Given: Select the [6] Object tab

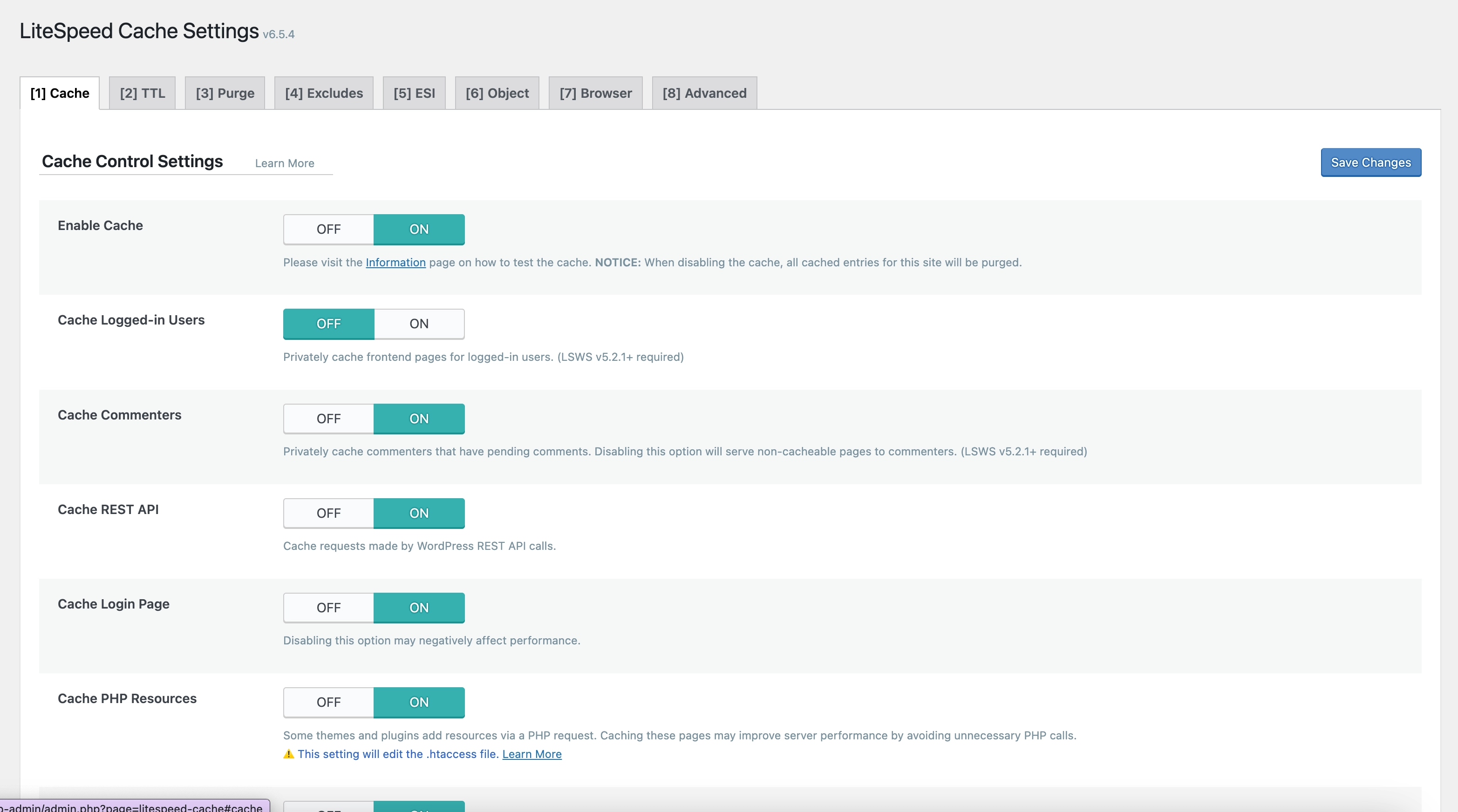Looking at the screenshot, I should [497, 93].
